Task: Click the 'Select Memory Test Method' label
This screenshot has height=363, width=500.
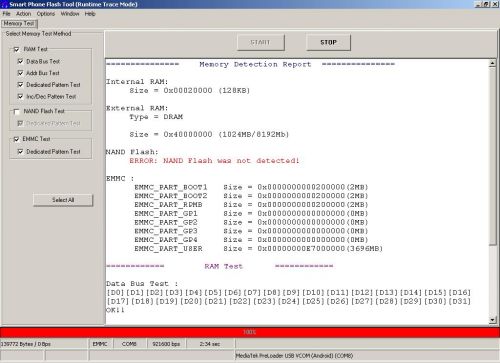Action: tap(38, 34)
